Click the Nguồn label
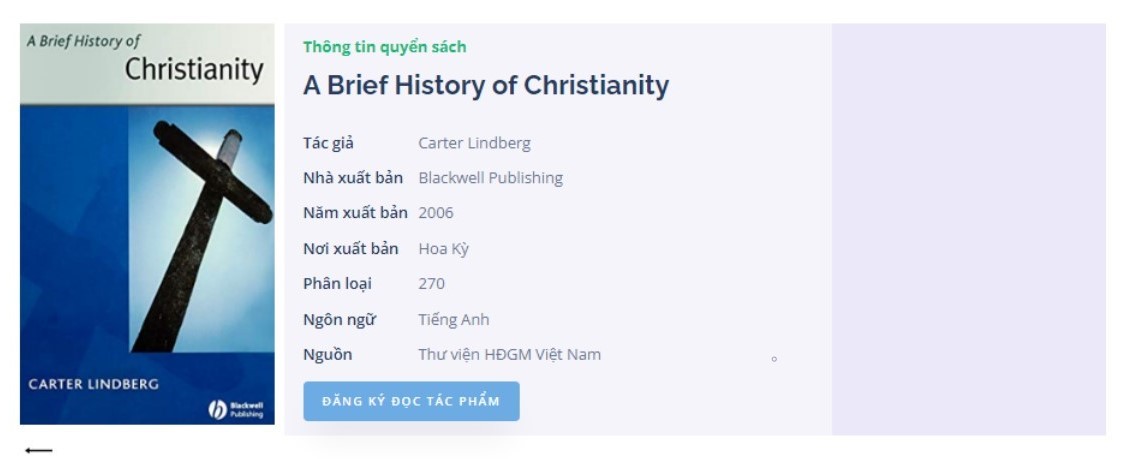The height and width of the screenshot is (459, 1126). pyautogui.click(x=327, y=355)
